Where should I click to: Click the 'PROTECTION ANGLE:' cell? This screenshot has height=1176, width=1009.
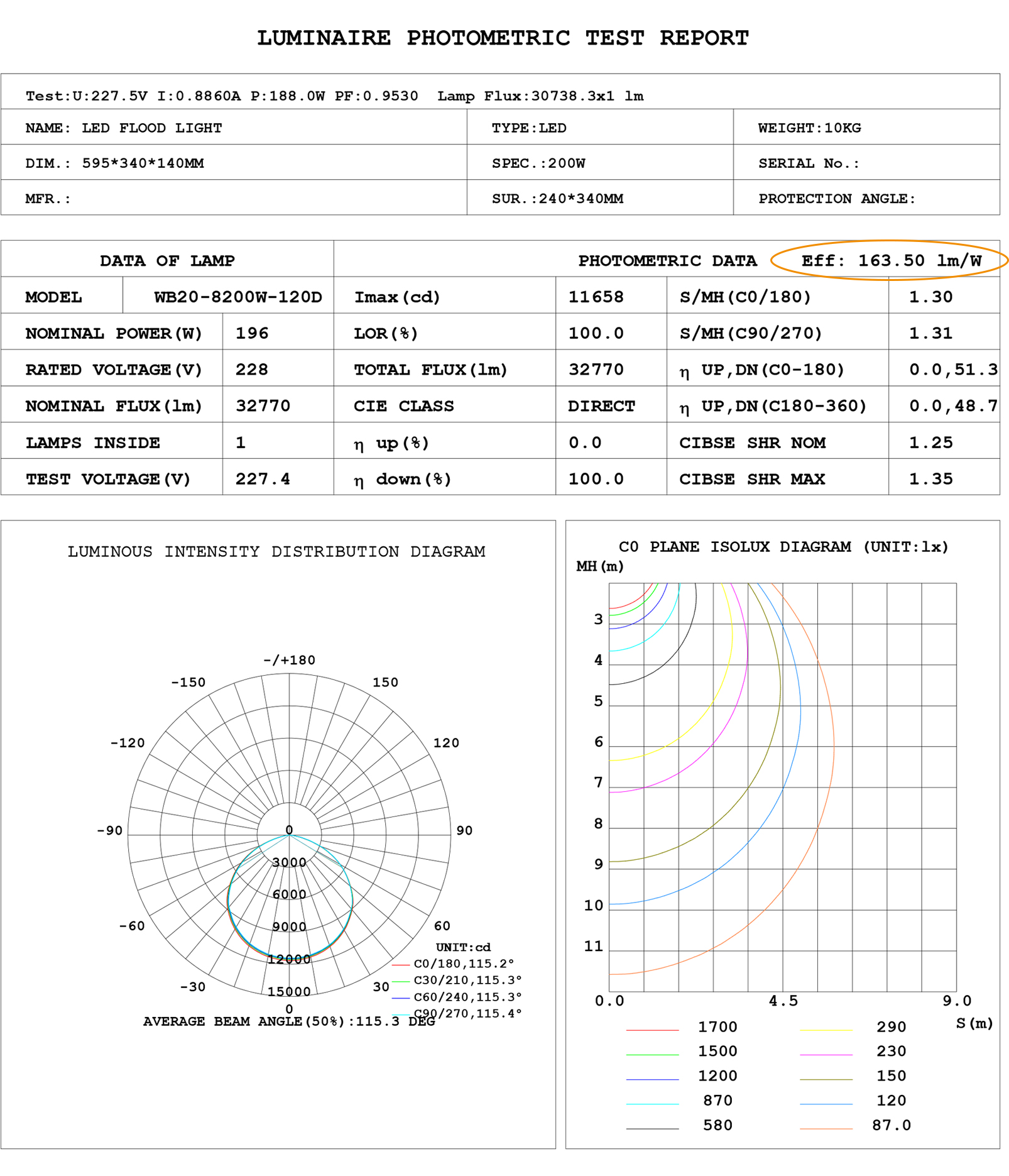[x=866, y=197]
